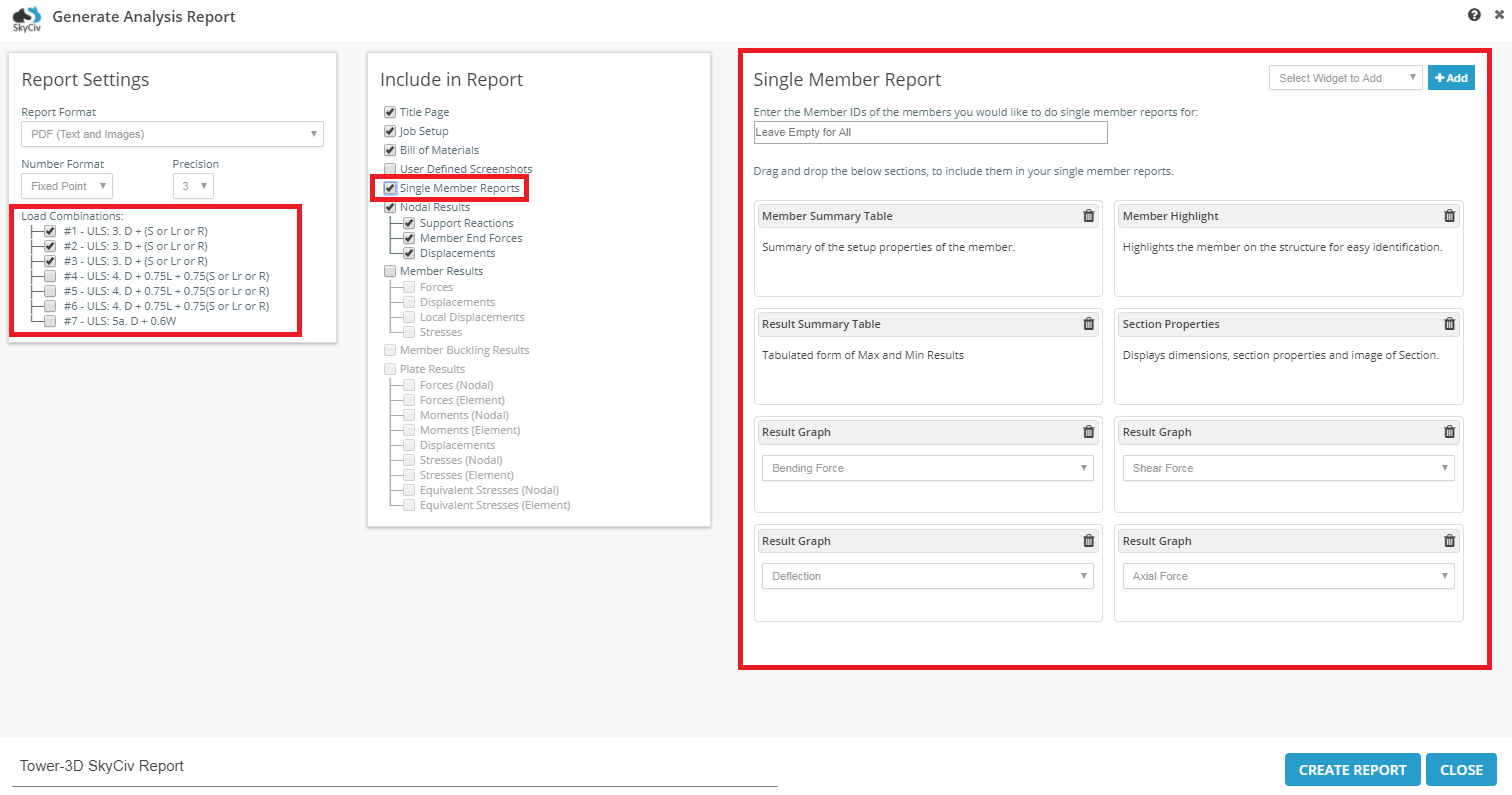
Task: Toggle load combination #2 ULS
Action: (x=50, y=246)
